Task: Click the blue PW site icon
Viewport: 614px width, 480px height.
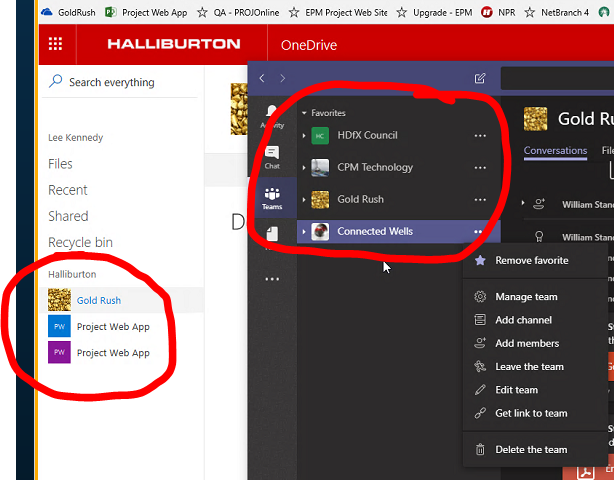Action: 59,326
